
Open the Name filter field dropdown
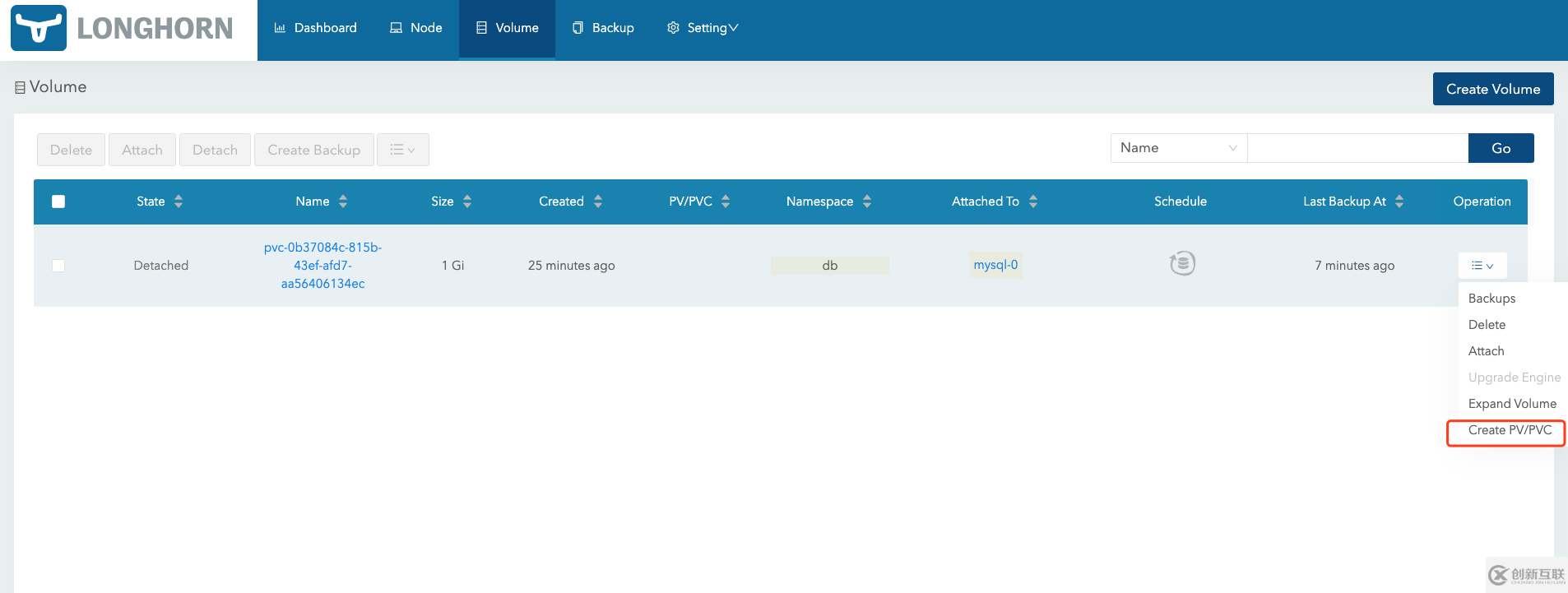point(1179,148)
